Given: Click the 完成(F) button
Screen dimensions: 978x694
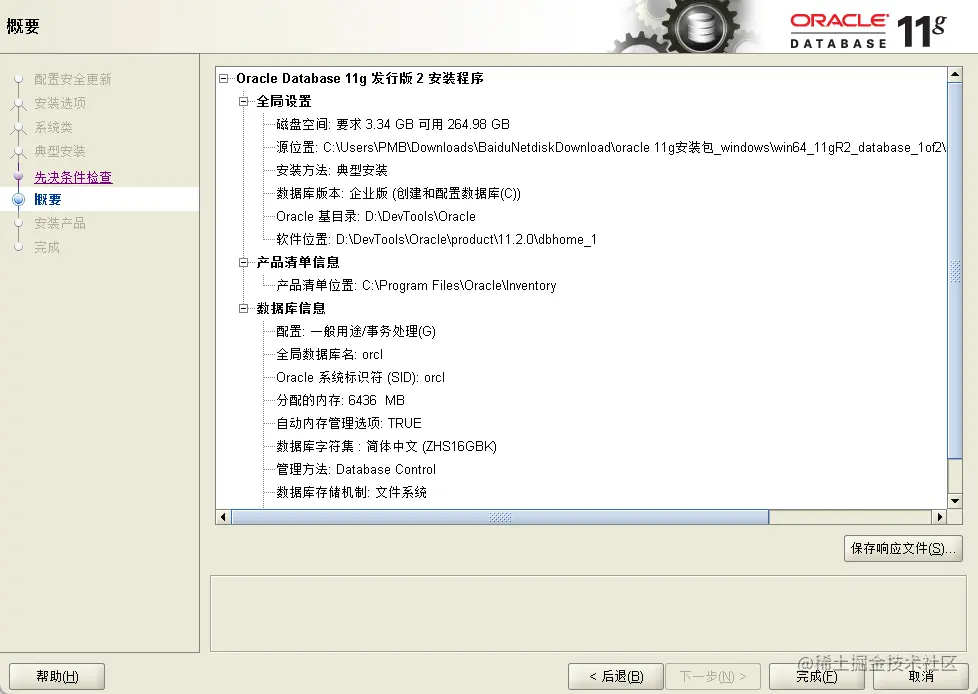Looking at the screenshot, I should 816,677.
